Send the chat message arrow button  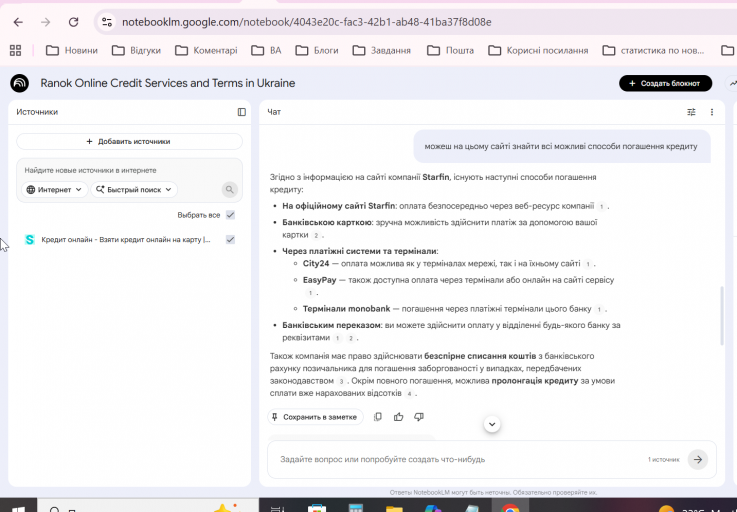(x=698, y=459)
